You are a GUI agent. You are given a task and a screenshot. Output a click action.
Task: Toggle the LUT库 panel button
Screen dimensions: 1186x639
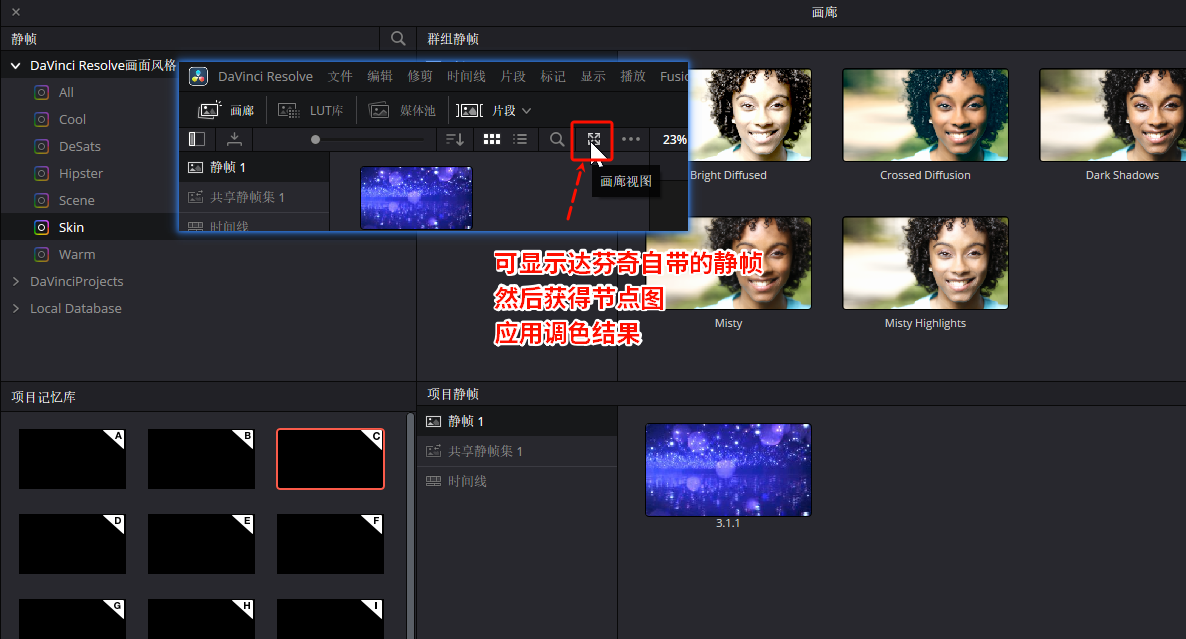[310, 110]
